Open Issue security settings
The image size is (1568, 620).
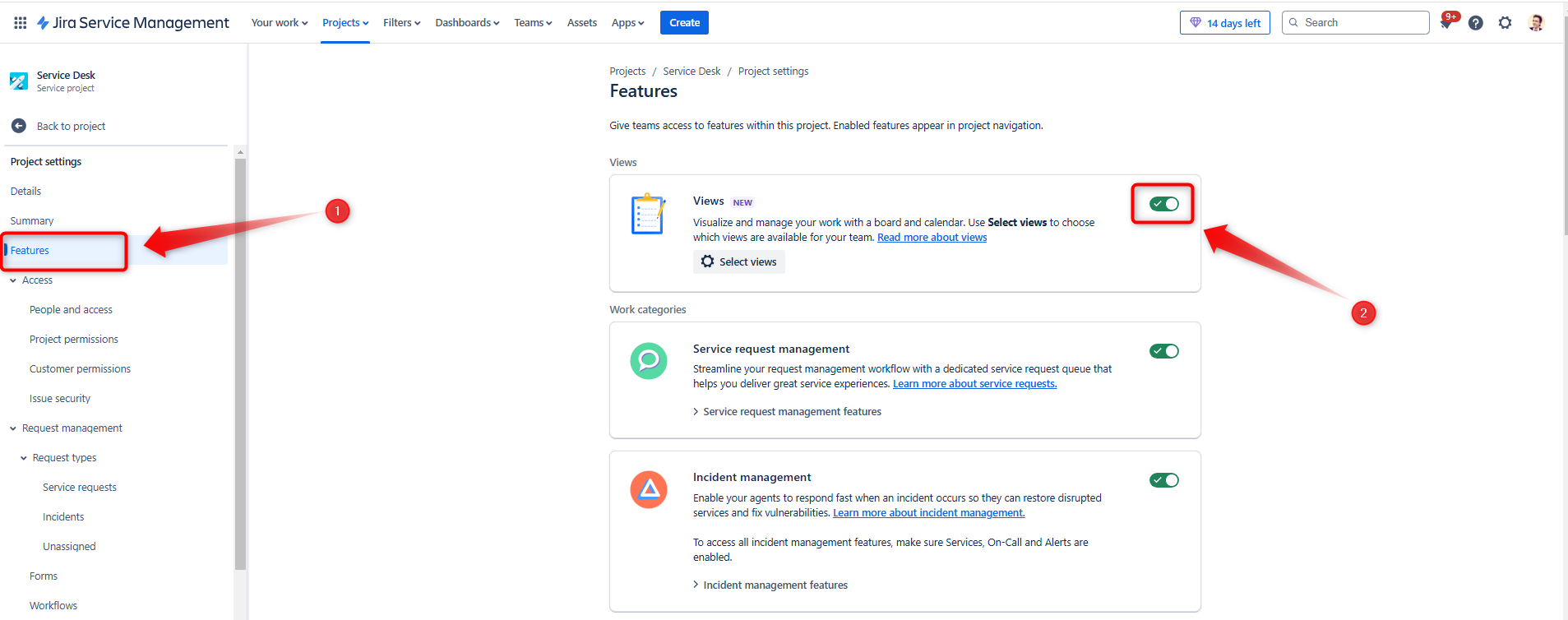(60, 399)
